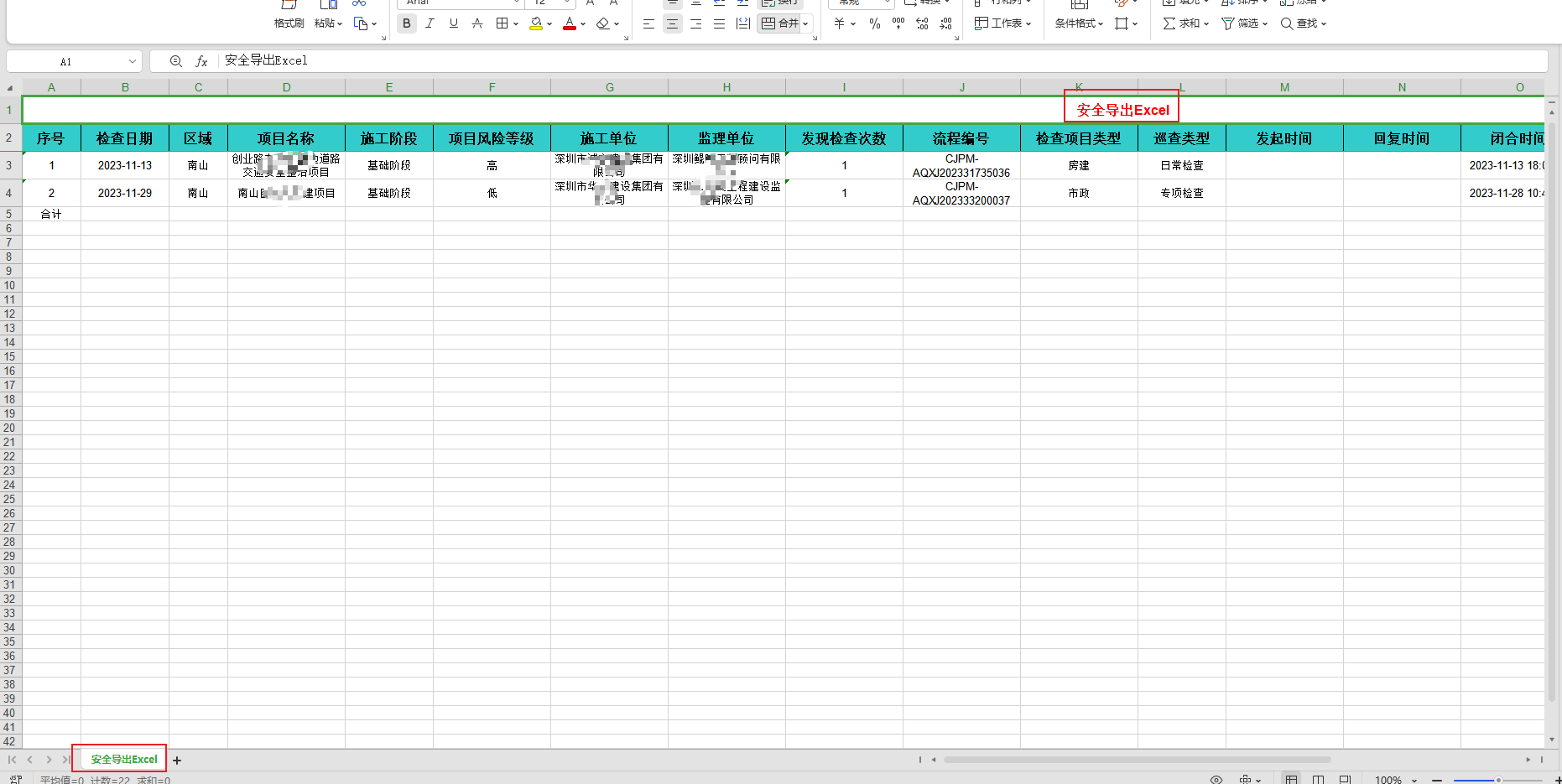Click the strikethrough icon
Viewport: 1562px width, 784px height.
[x=477, y=23]
